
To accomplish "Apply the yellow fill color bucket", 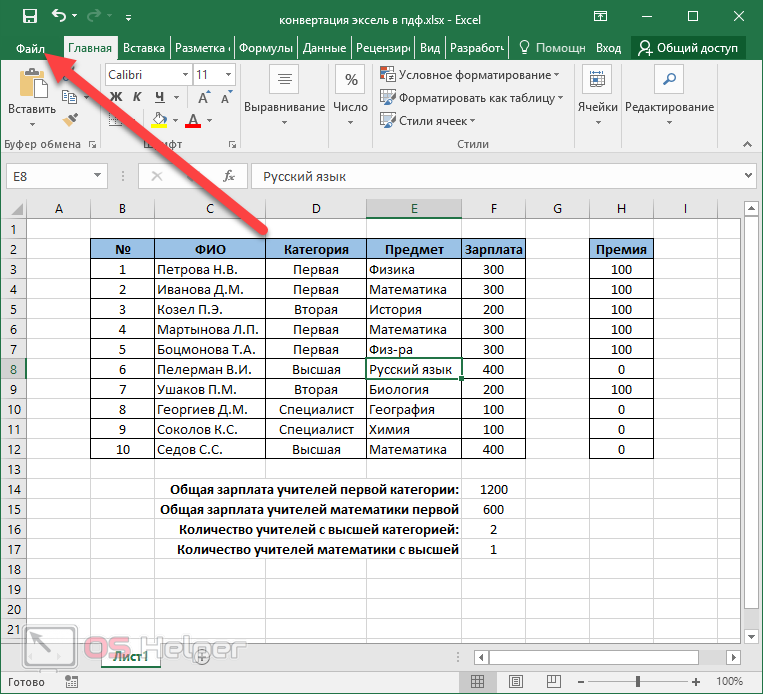I will tap(159, 120).
